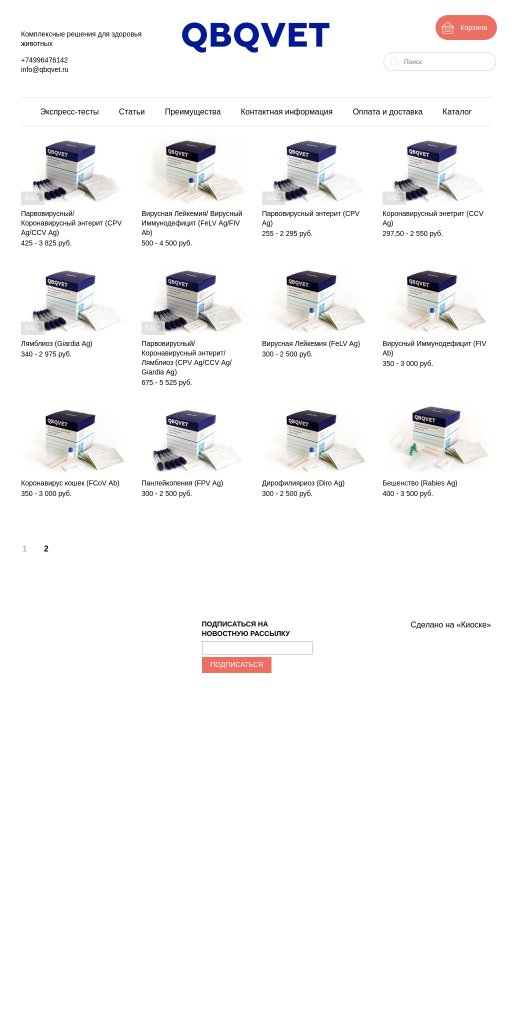Click SALE badge on Лямблиоз product
The height and width of the screenshot is (1024, 512).
(32, 327)
